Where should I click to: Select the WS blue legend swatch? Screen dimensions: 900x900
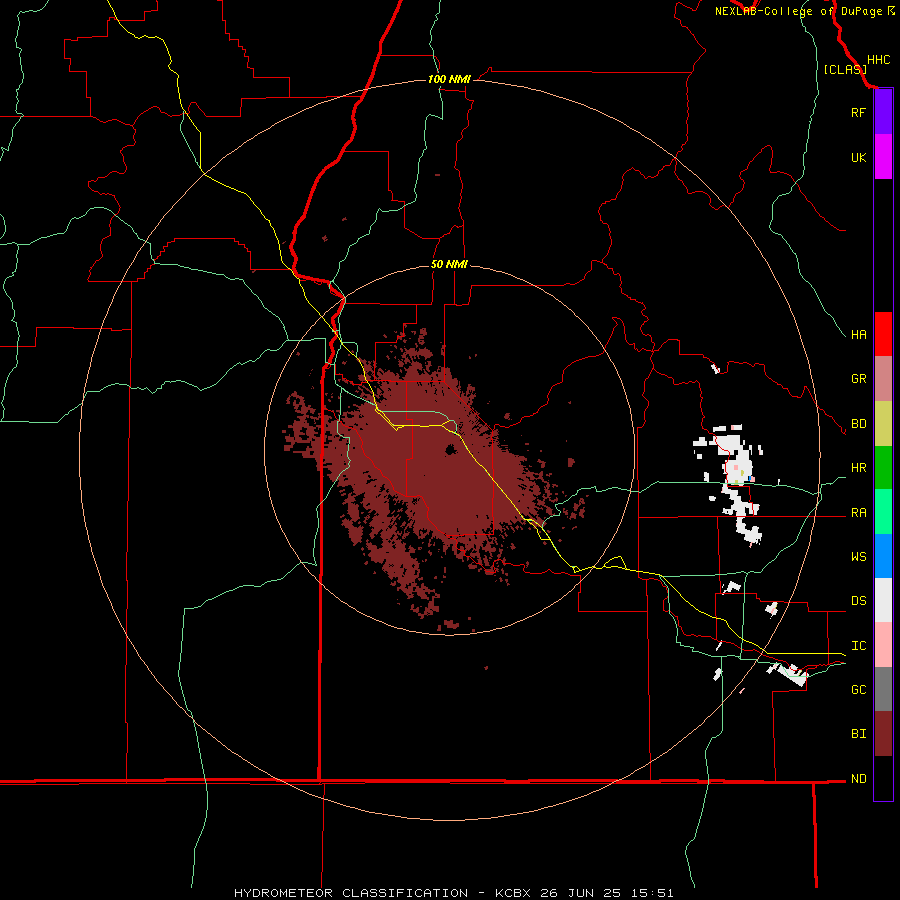pos(883,556)
